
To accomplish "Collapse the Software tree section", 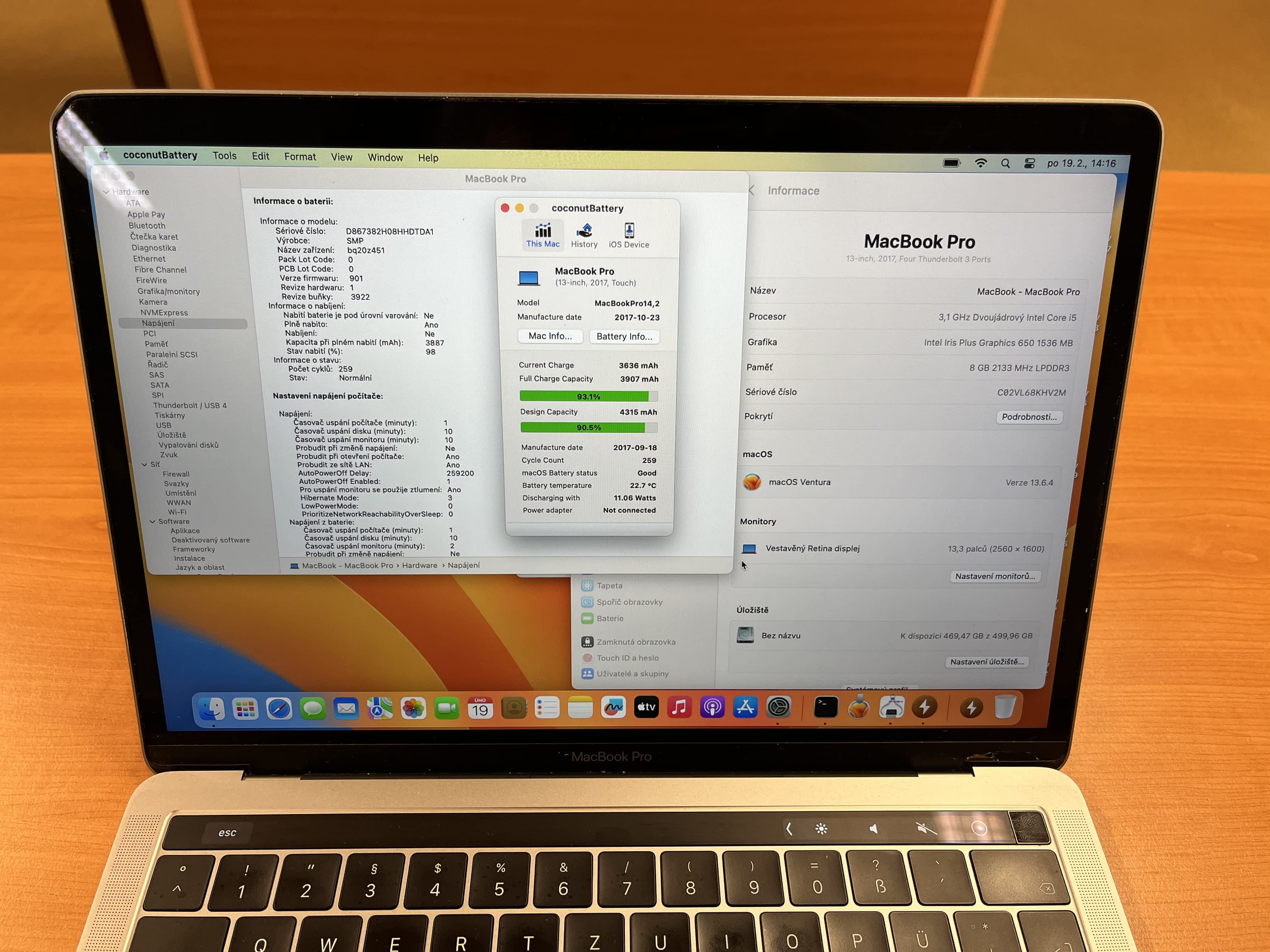I will tap(152, 522).
